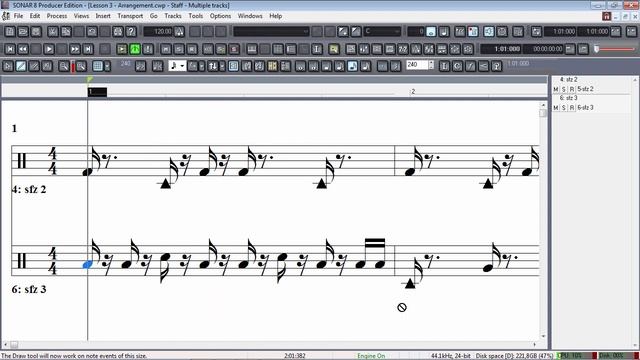Click the horizontal scrollbar of the staff
The height and width of the screenshot is (360, 640).
point(270,344)
